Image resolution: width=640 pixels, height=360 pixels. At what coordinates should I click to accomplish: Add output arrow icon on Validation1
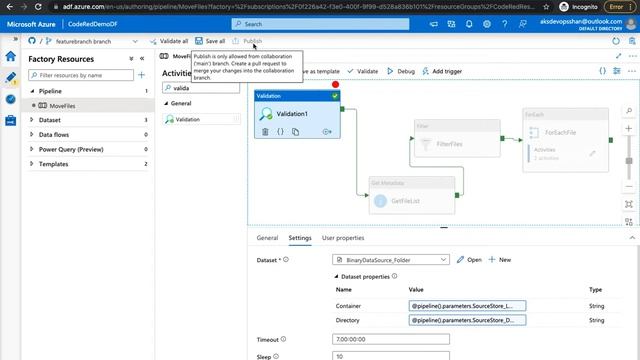pos(327,131)
